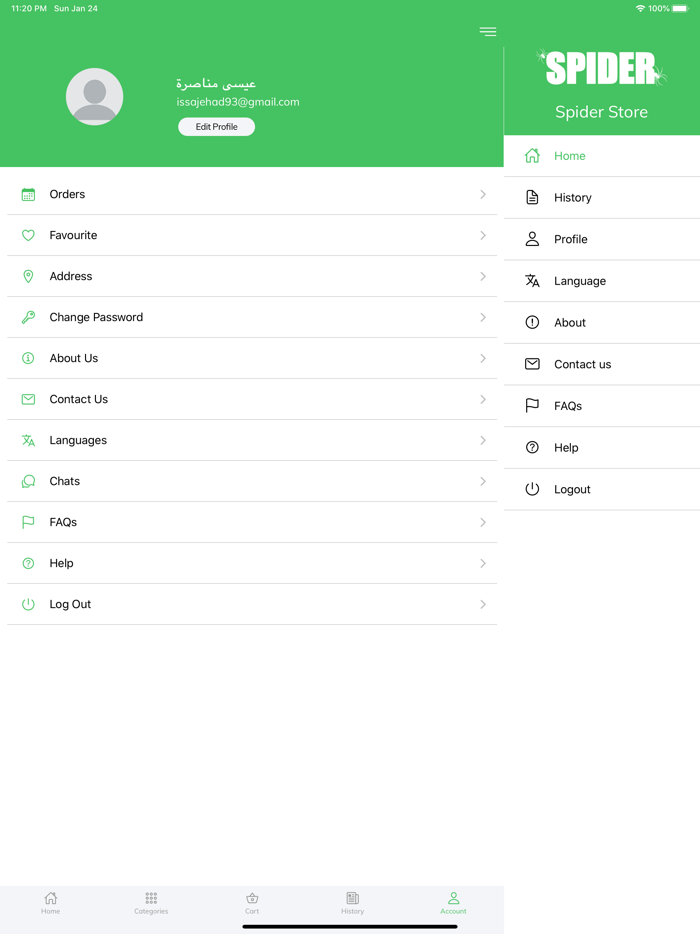This screenshot has height=934, width=700.
Task: Open Profile from the side drawer
Action: 602,239
